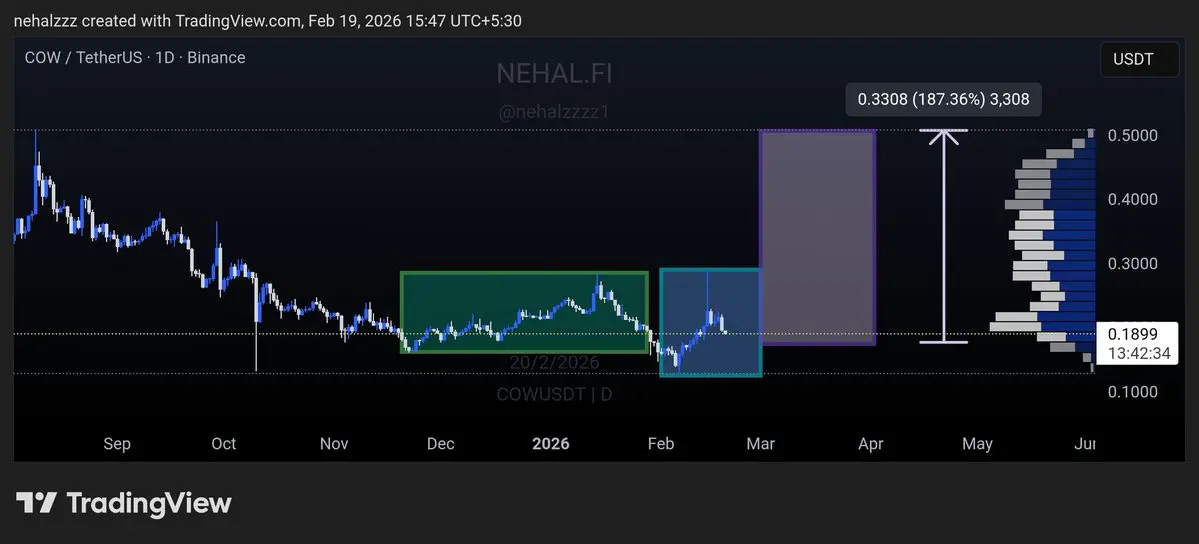Click the NEHAL.FI watermark text
This screenshot has width=1199, height=544.
click(554, 73)
